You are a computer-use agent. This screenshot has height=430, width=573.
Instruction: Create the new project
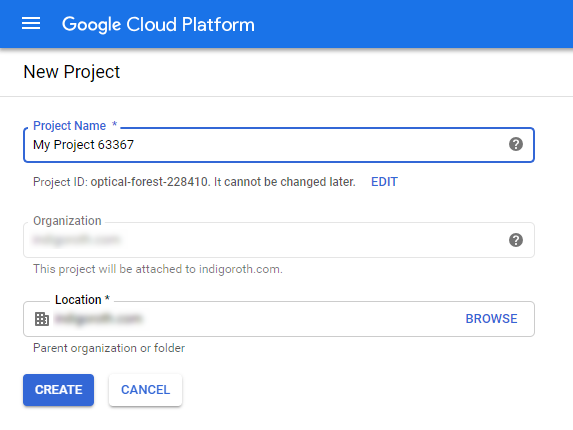pyautogui.click(x=58, y=390)
